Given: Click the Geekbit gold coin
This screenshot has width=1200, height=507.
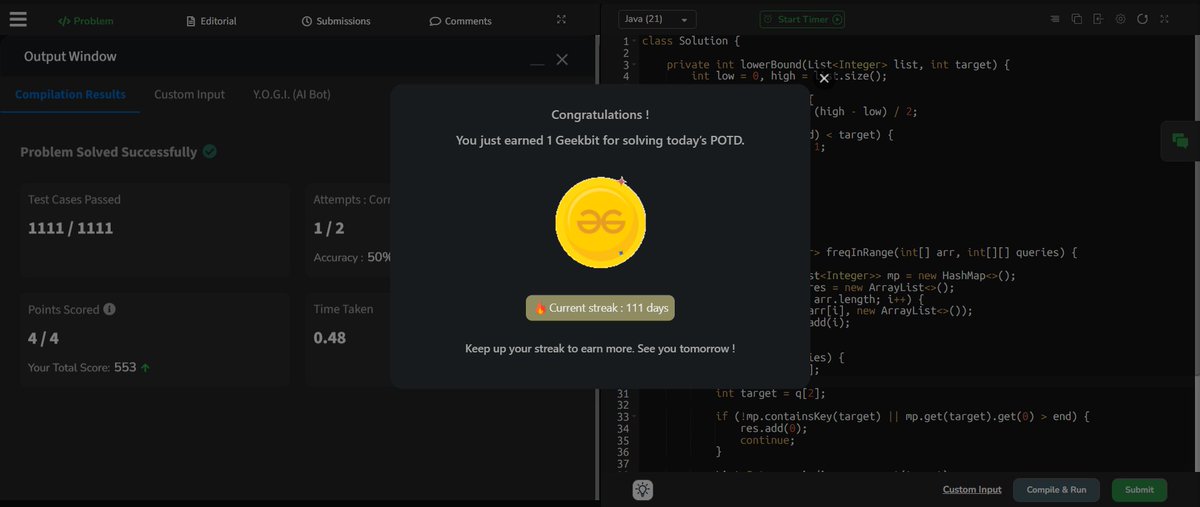Looking at the screenshot, I should (600, 223).
